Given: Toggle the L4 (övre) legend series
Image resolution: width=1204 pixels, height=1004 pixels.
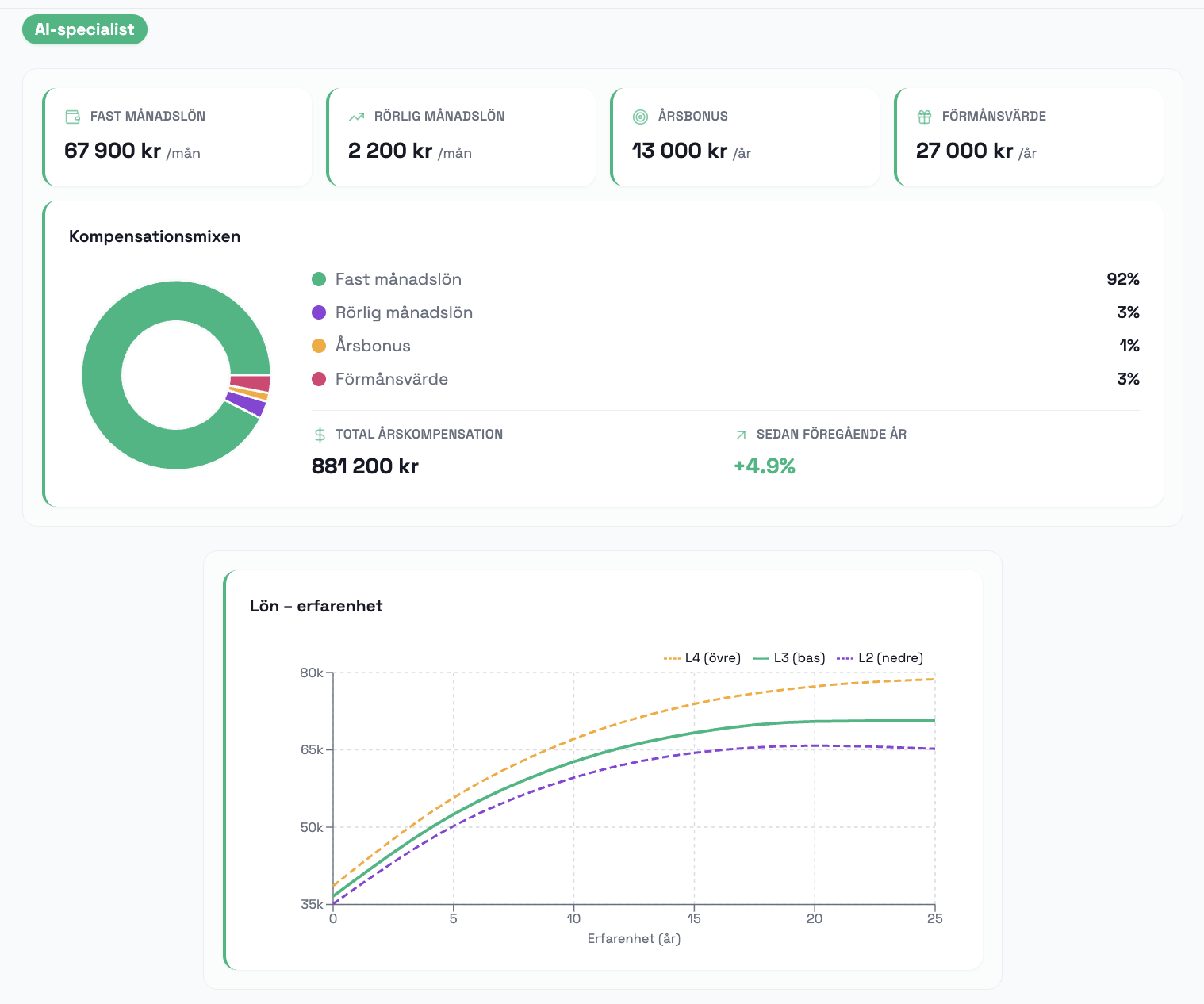Looking at the screenshot, I should (703, 658).
